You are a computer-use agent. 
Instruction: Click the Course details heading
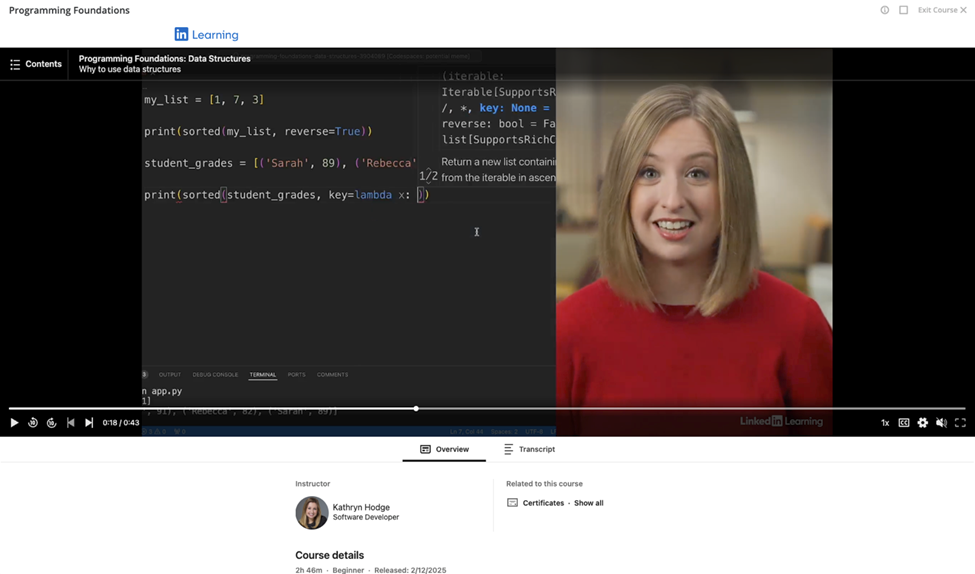(x=330, y=555)
